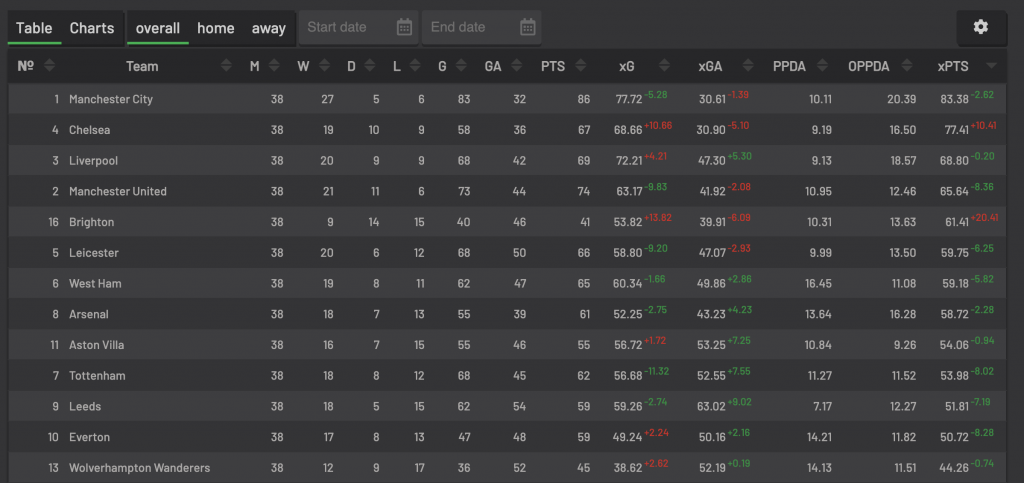Open calendar icon in Start date field
1024x483 pixels.
404,27
